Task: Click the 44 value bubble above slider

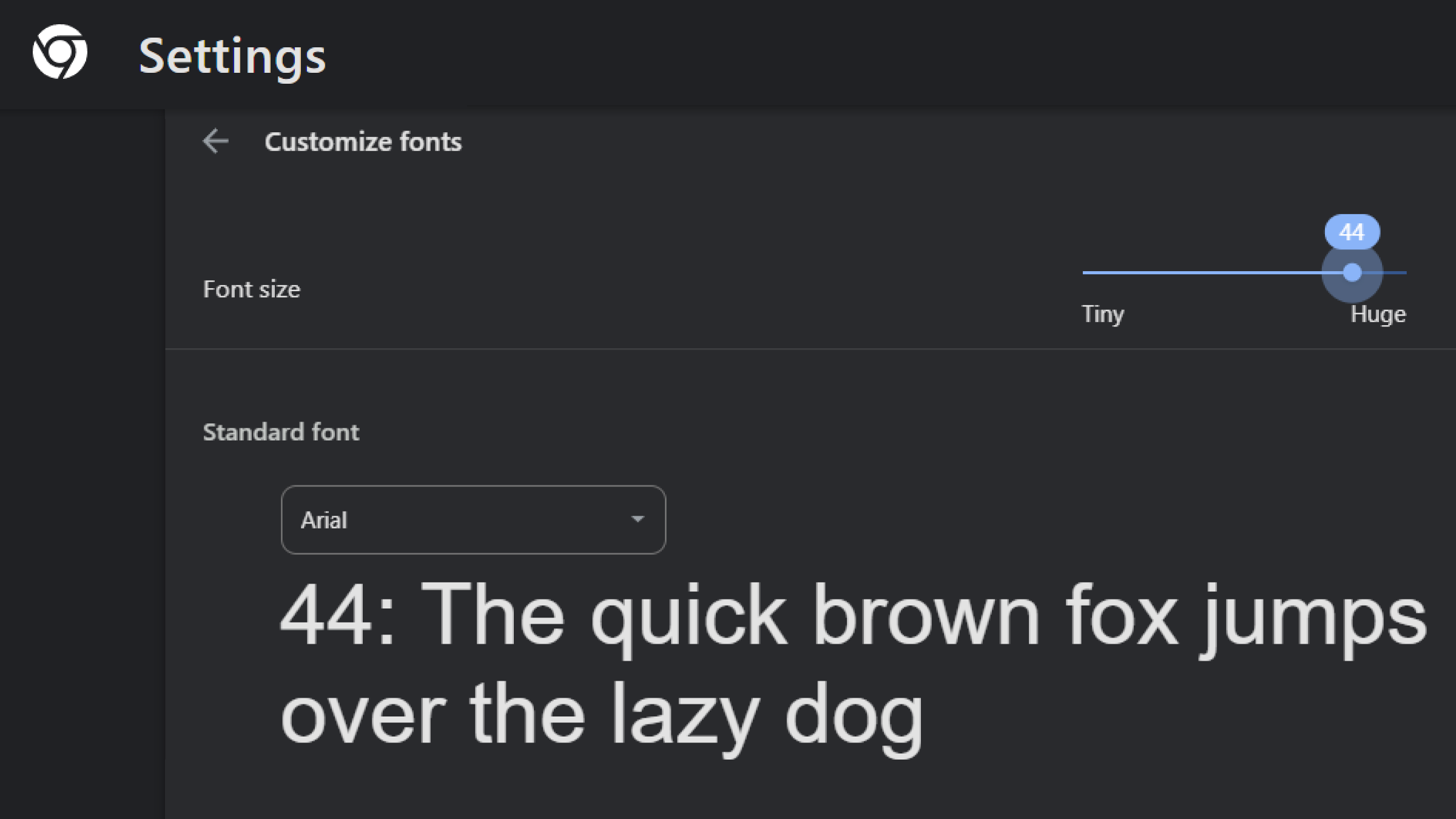Action: tap(1352, 232)
